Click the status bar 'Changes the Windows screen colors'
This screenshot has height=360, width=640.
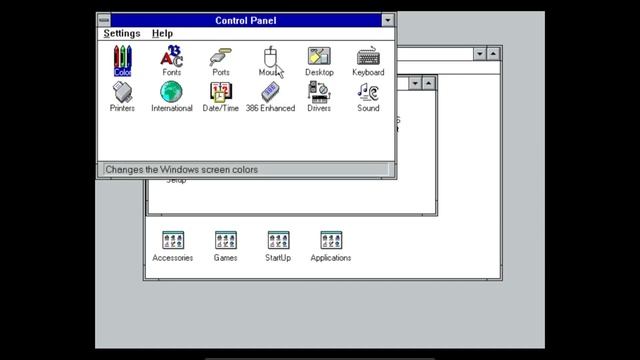click(246, 169)
